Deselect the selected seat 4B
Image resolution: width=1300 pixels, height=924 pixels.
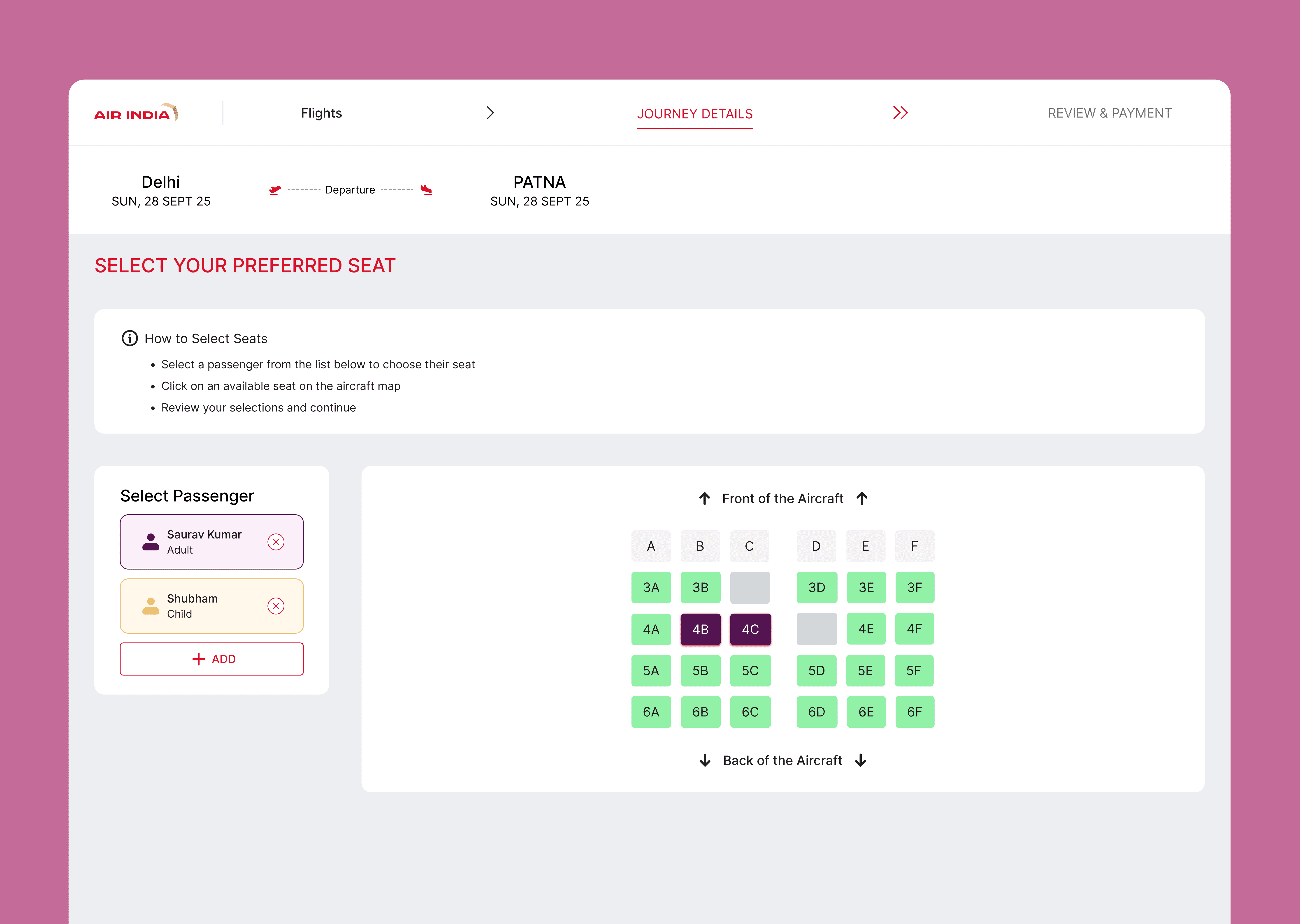click(700, 629)
